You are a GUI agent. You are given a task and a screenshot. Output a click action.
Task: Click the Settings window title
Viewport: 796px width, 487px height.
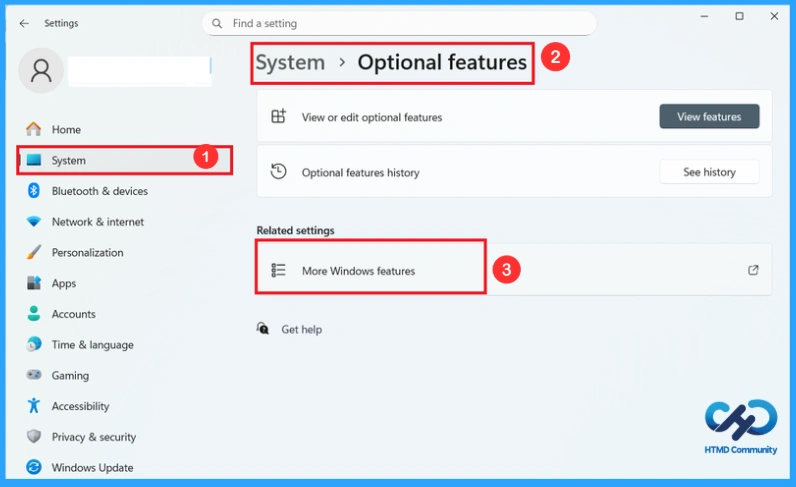pyautogui.click(x=61, y=23)
